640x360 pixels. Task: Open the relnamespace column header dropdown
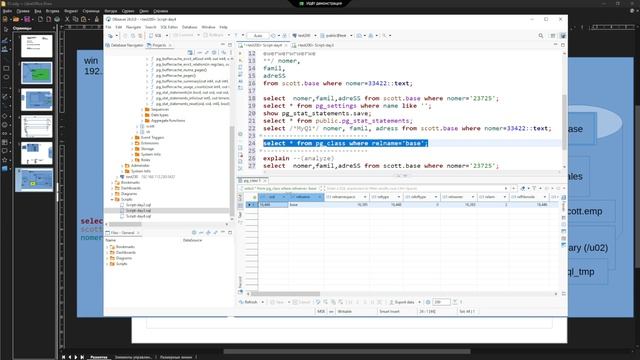coord(365,197)
